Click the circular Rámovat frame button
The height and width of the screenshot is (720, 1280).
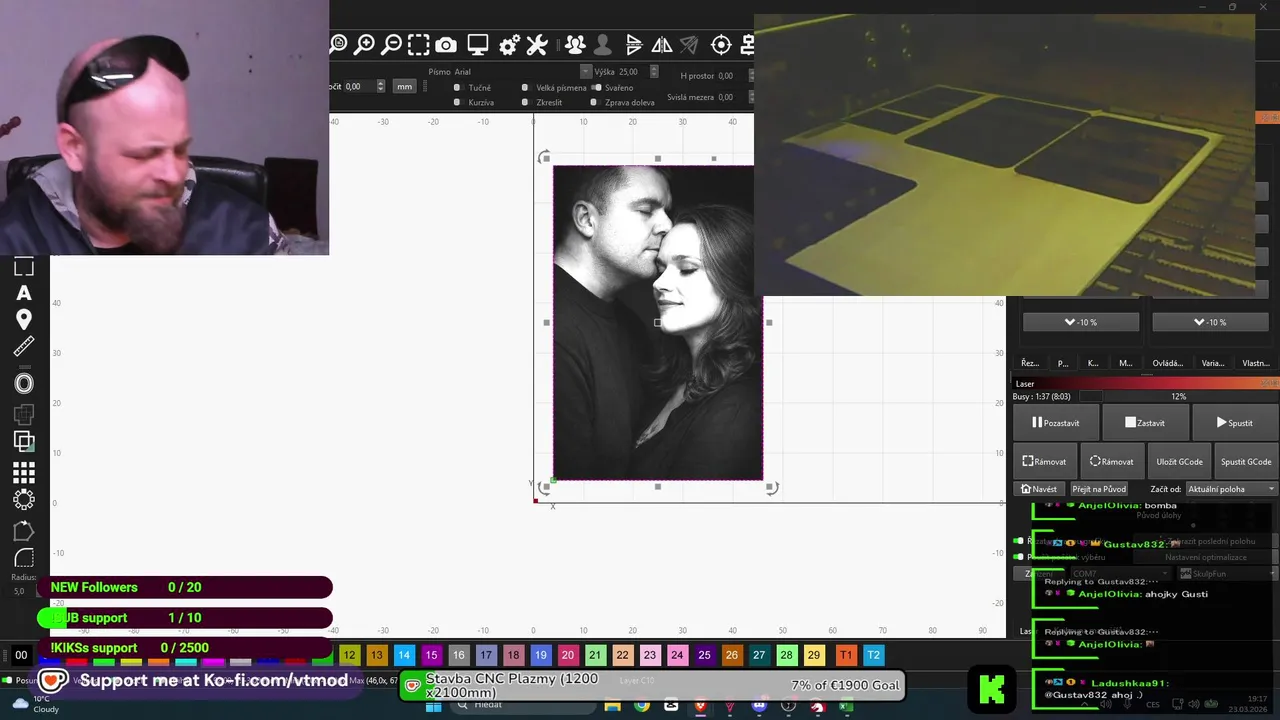coord(1111,461)
